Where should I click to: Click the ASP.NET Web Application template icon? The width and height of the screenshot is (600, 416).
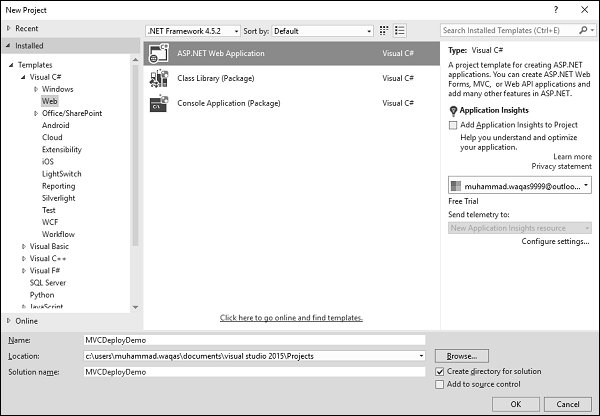click(159, 53)
